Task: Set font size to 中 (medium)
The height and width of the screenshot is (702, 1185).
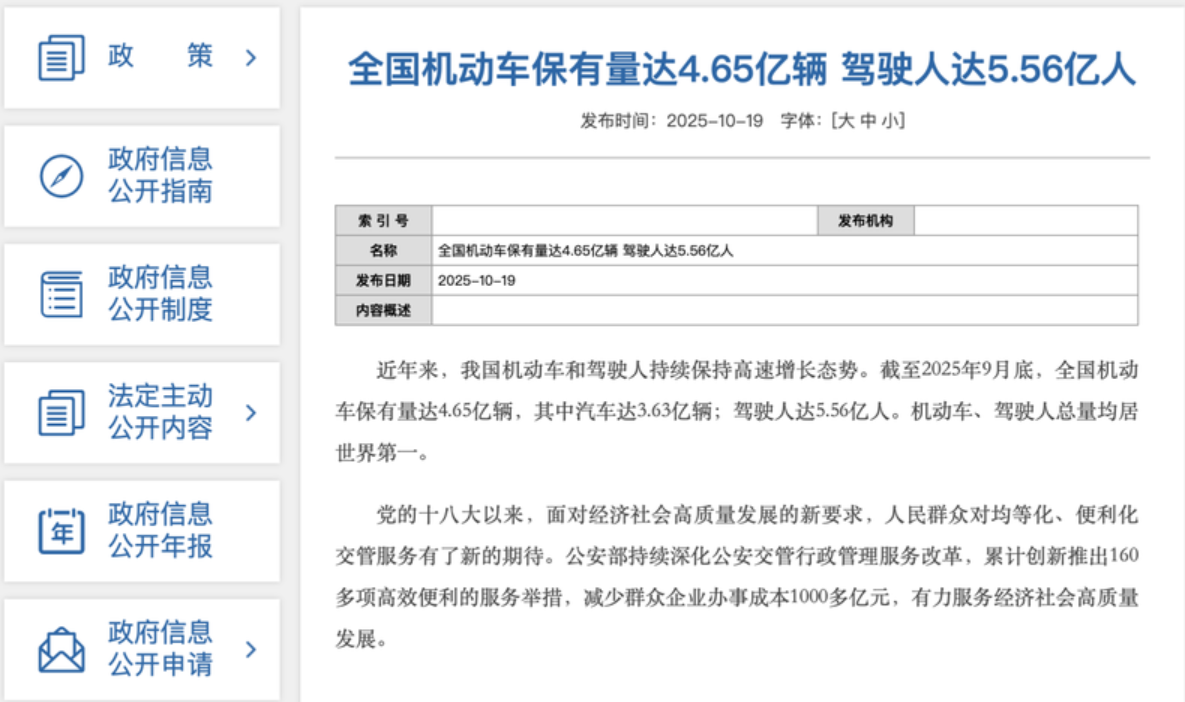Action: pyautogui.click(x=867, y=121)
